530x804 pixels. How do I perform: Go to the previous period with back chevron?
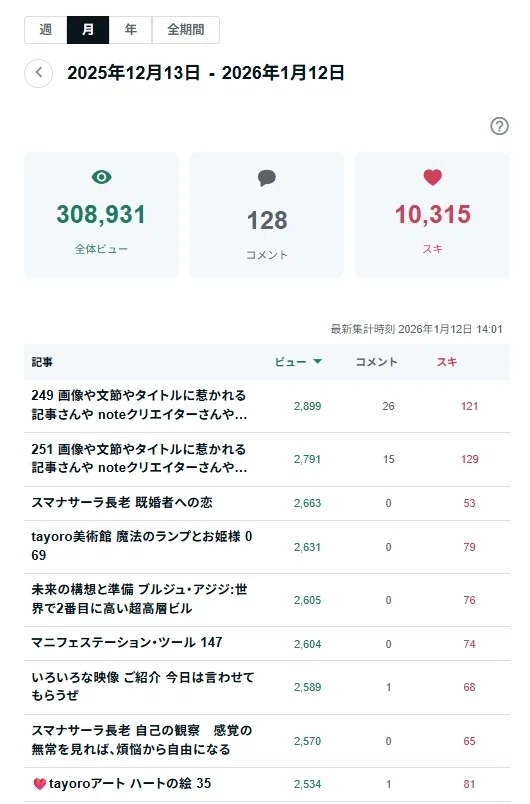pos(38,73)
